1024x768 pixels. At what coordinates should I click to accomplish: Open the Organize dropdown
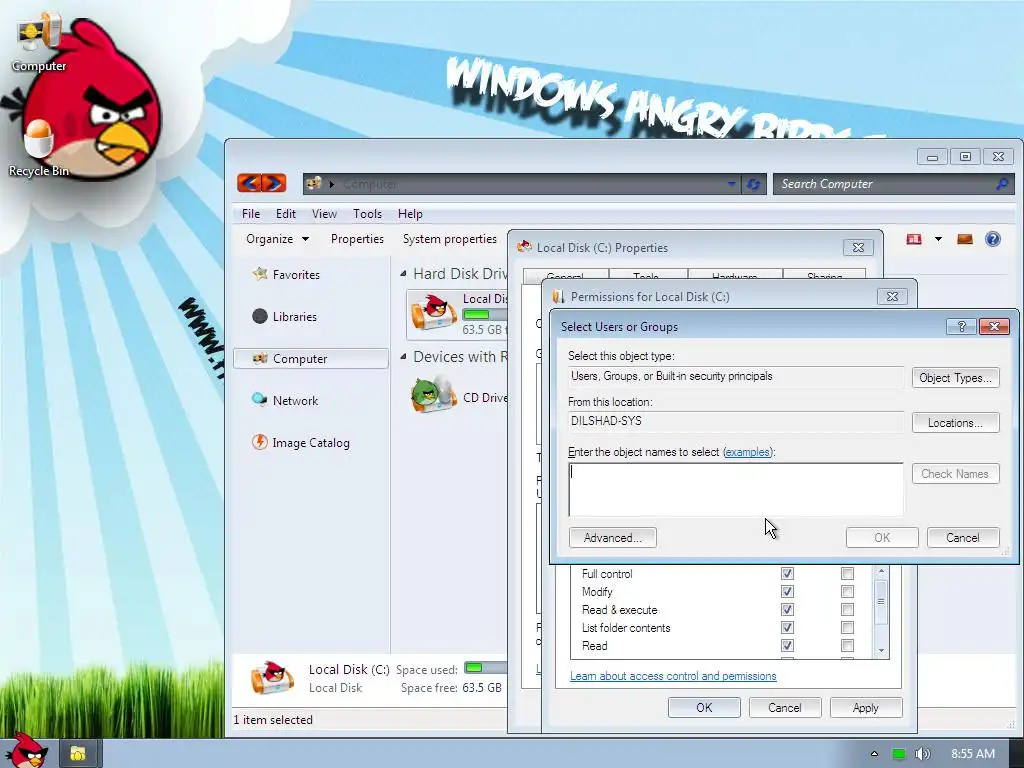[x=277, y=239]
